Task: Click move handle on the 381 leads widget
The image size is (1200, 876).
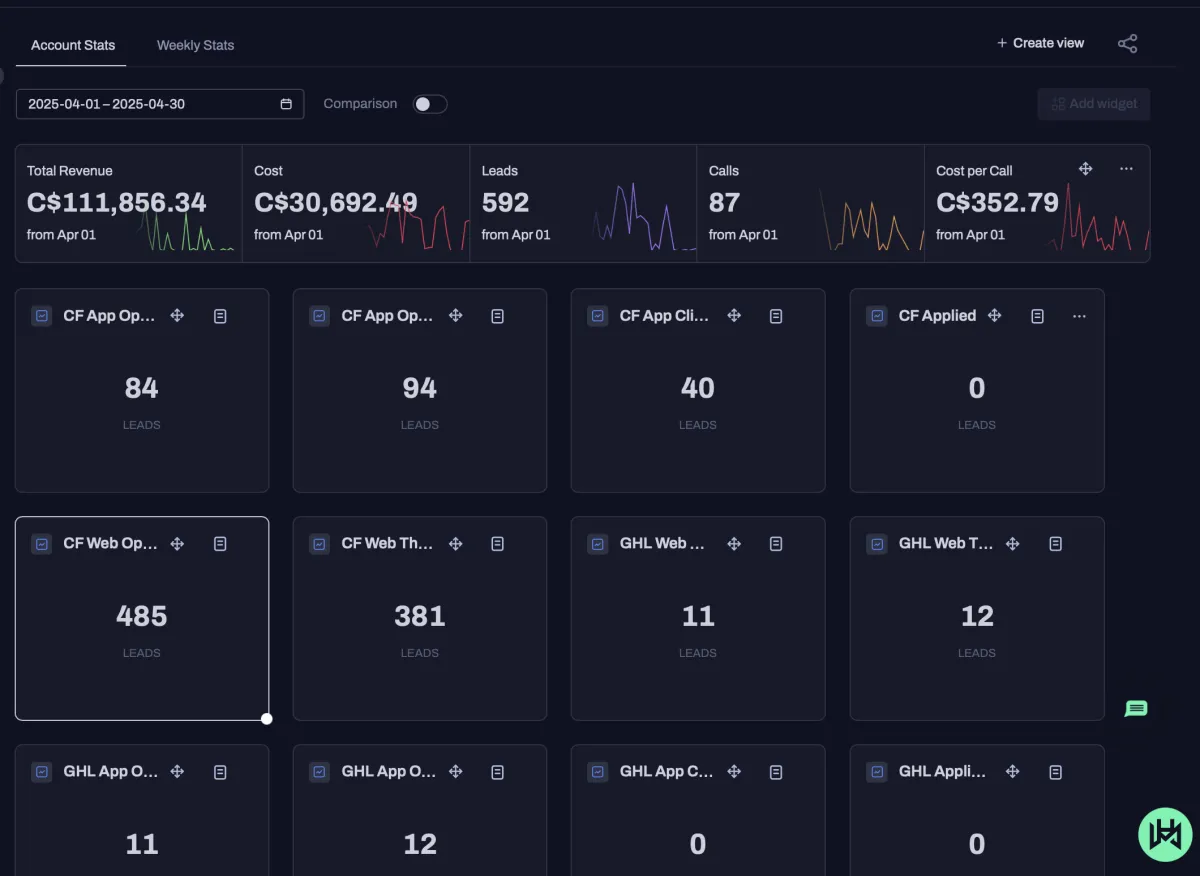Action: coord(455,544)
